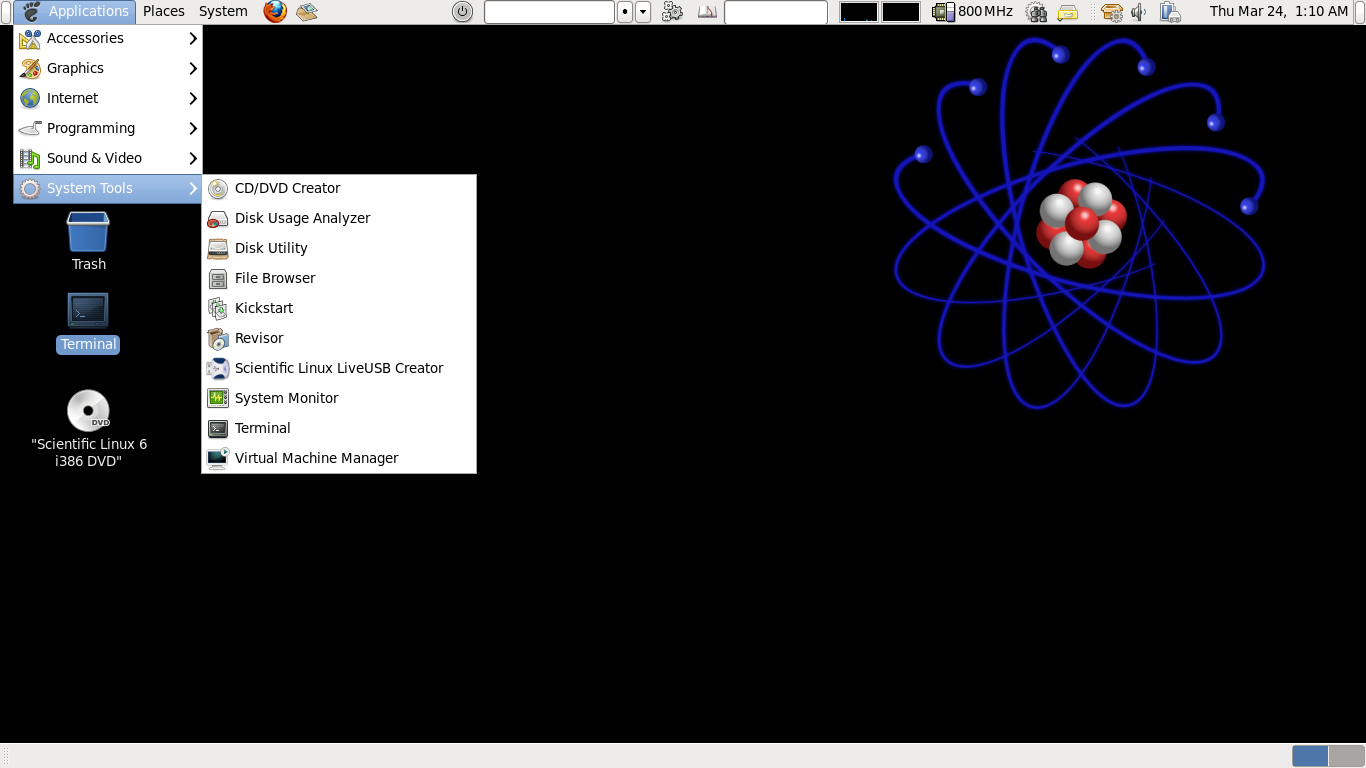Click the Disk Usage Analyzer icon

(218, 218)
